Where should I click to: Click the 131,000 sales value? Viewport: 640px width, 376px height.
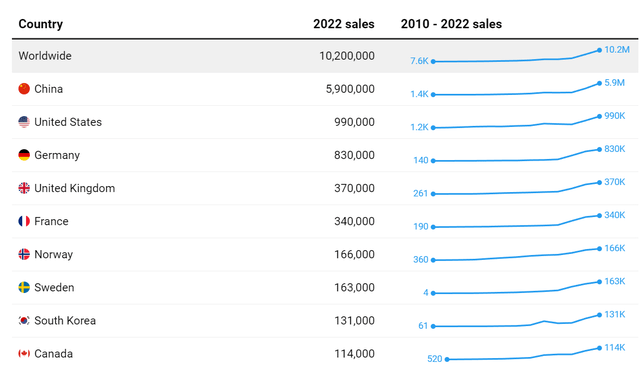point(354,320)
